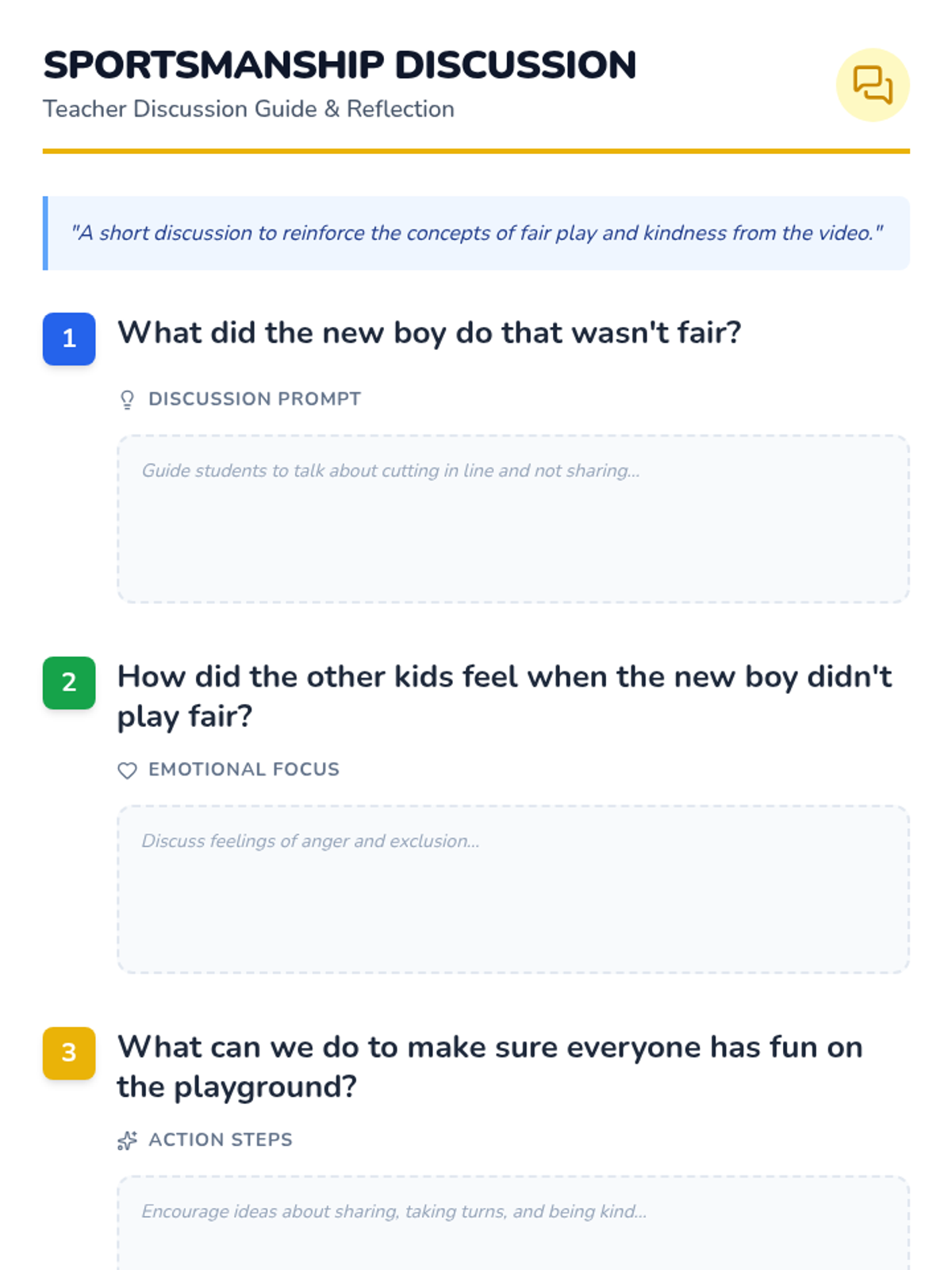Screen dimensions: 952x1270
Task: Type in the cutting in line notes box
Action: [513, 518]
